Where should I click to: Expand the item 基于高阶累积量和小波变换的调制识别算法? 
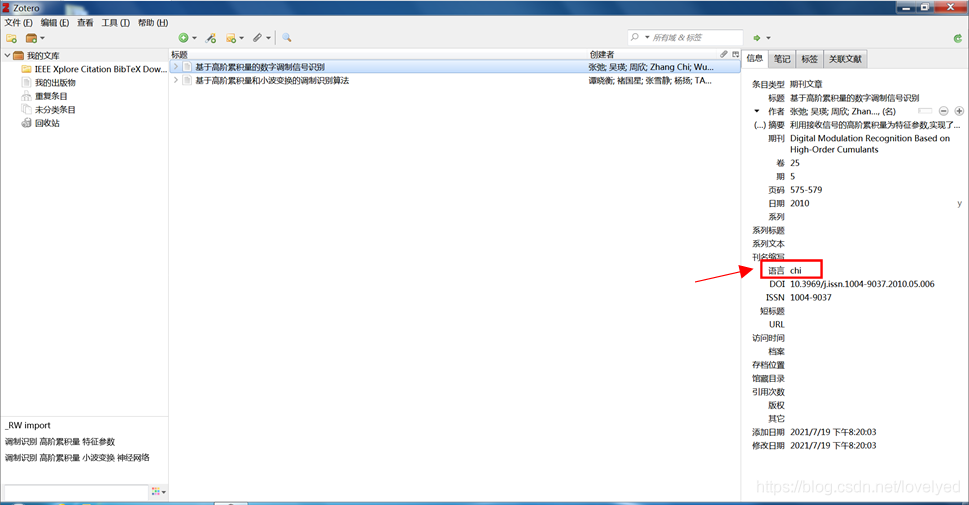[x=176, y=80]
